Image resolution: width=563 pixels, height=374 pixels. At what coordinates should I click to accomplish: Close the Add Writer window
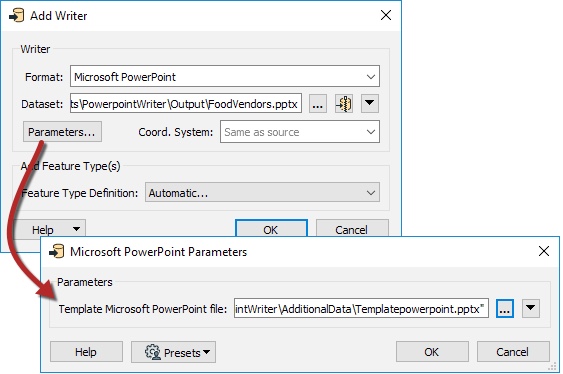pos(386,15)
